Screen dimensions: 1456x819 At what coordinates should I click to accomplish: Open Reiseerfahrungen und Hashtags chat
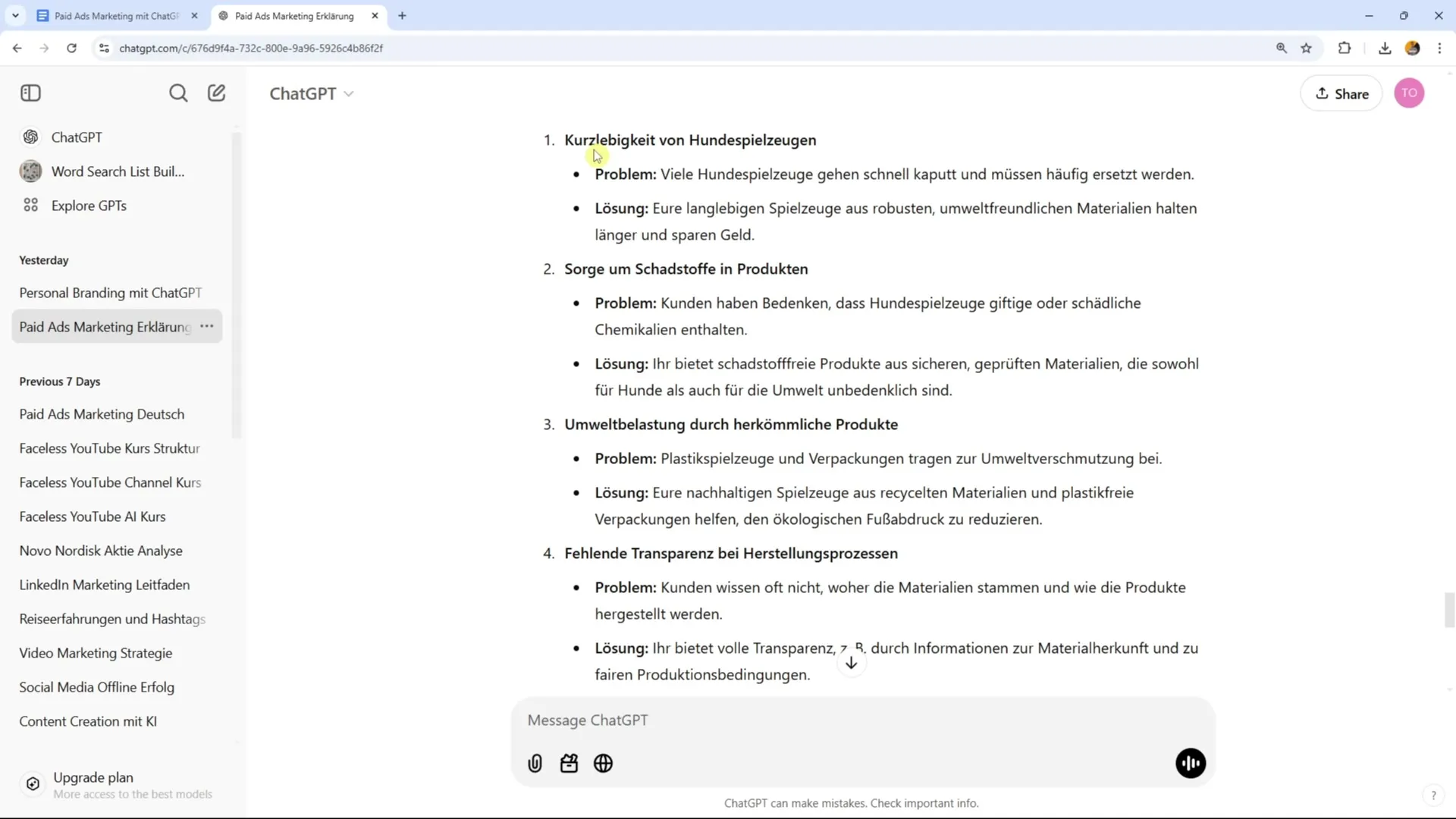click(x=118, y=619)
